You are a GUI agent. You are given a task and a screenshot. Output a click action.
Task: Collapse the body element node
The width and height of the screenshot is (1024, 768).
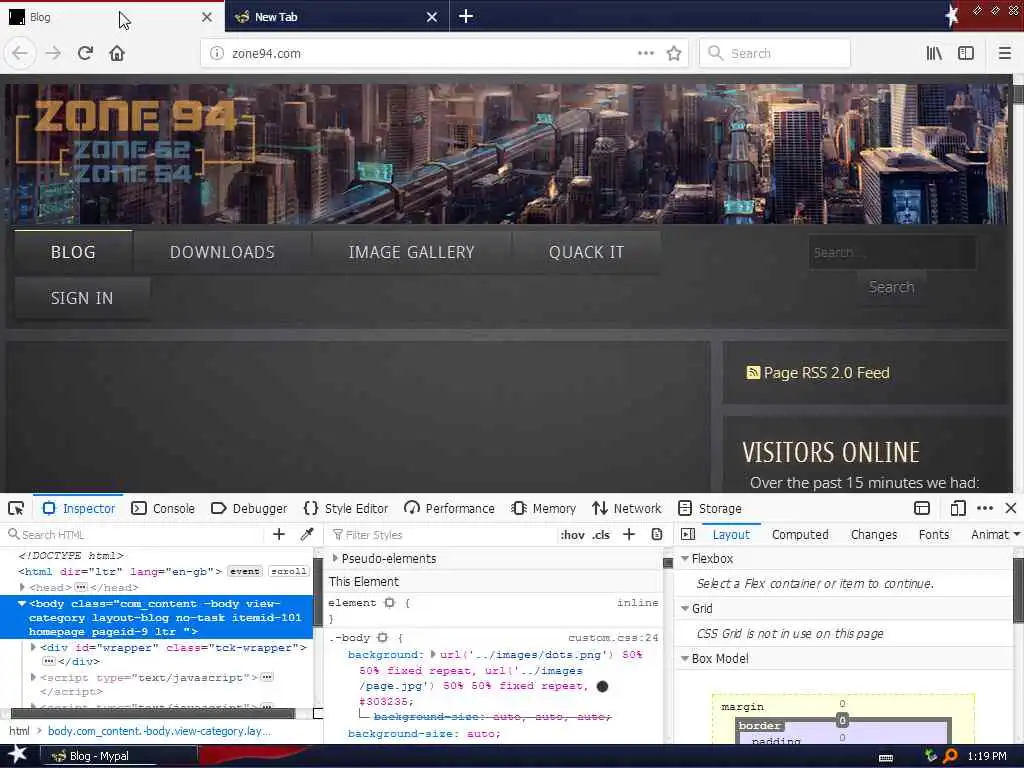pyautogui.click(x=22, y=603)
